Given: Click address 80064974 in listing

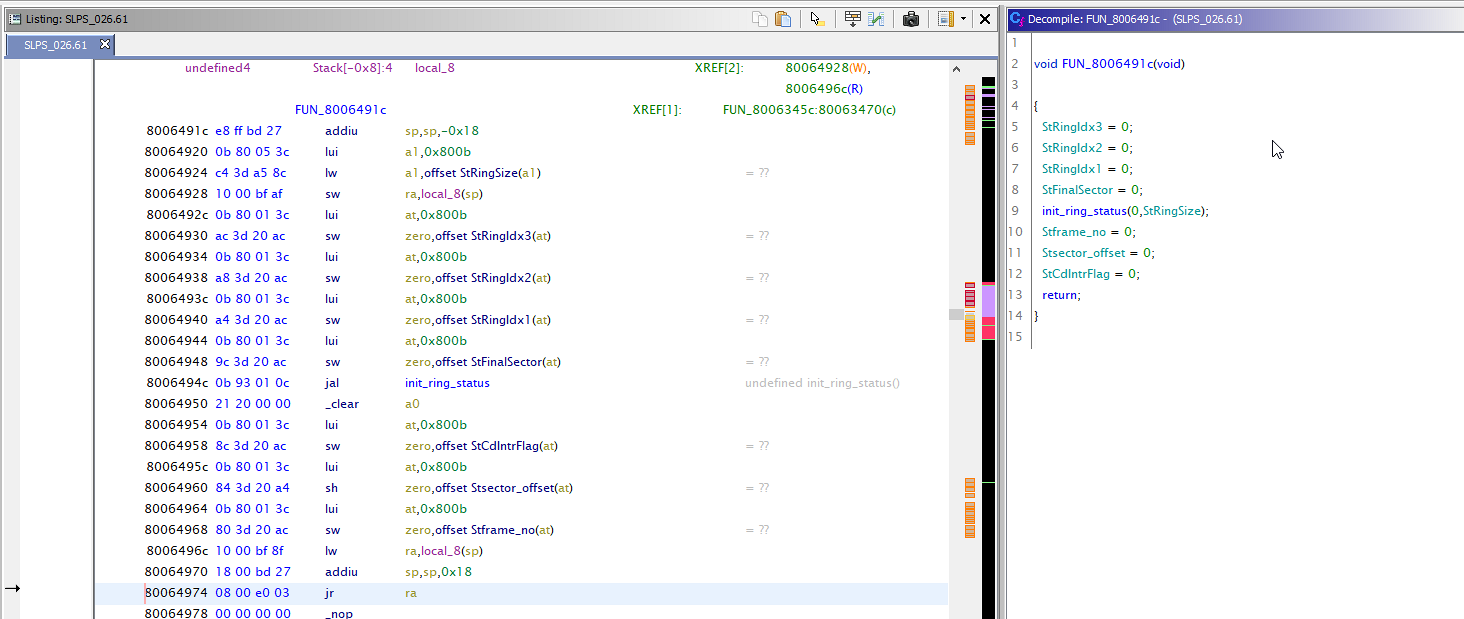Looking at the screenshot, I should click(x=177, y=593).
